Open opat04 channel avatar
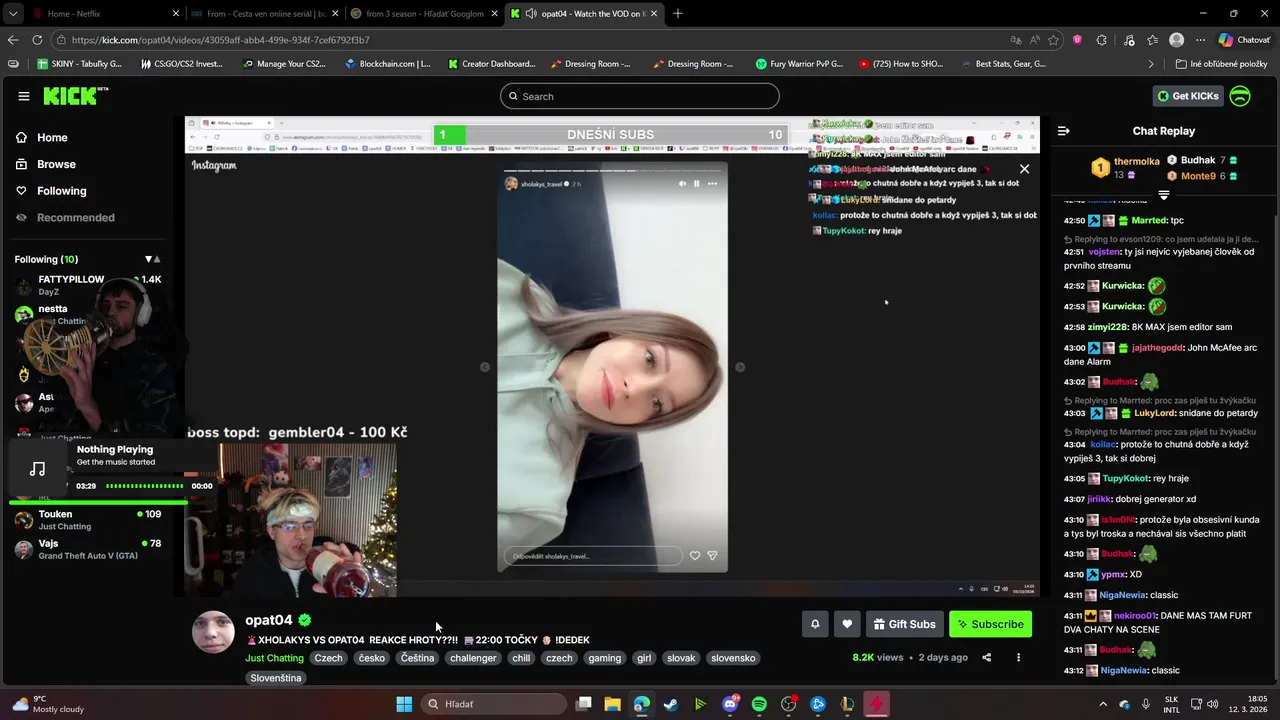 [213, 631]
